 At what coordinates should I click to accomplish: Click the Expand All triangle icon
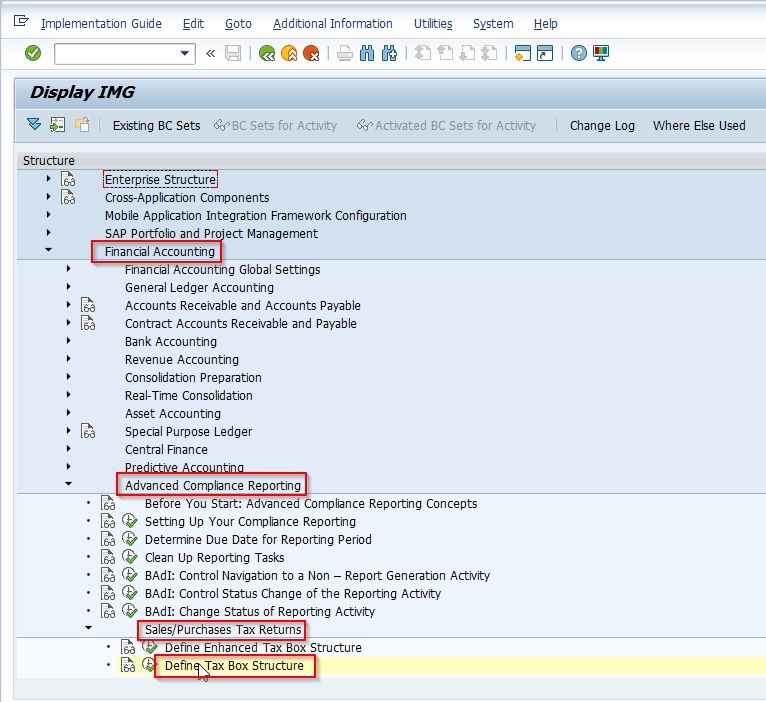click(x=34, y=125)
